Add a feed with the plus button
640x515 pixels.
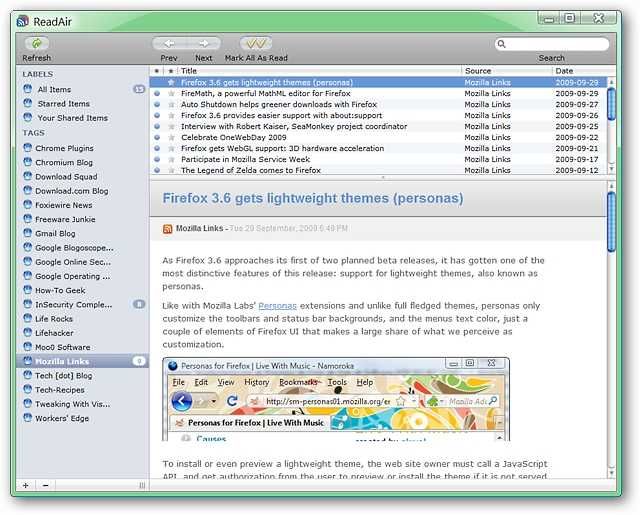pyautogui.click(x=26, y=485)
